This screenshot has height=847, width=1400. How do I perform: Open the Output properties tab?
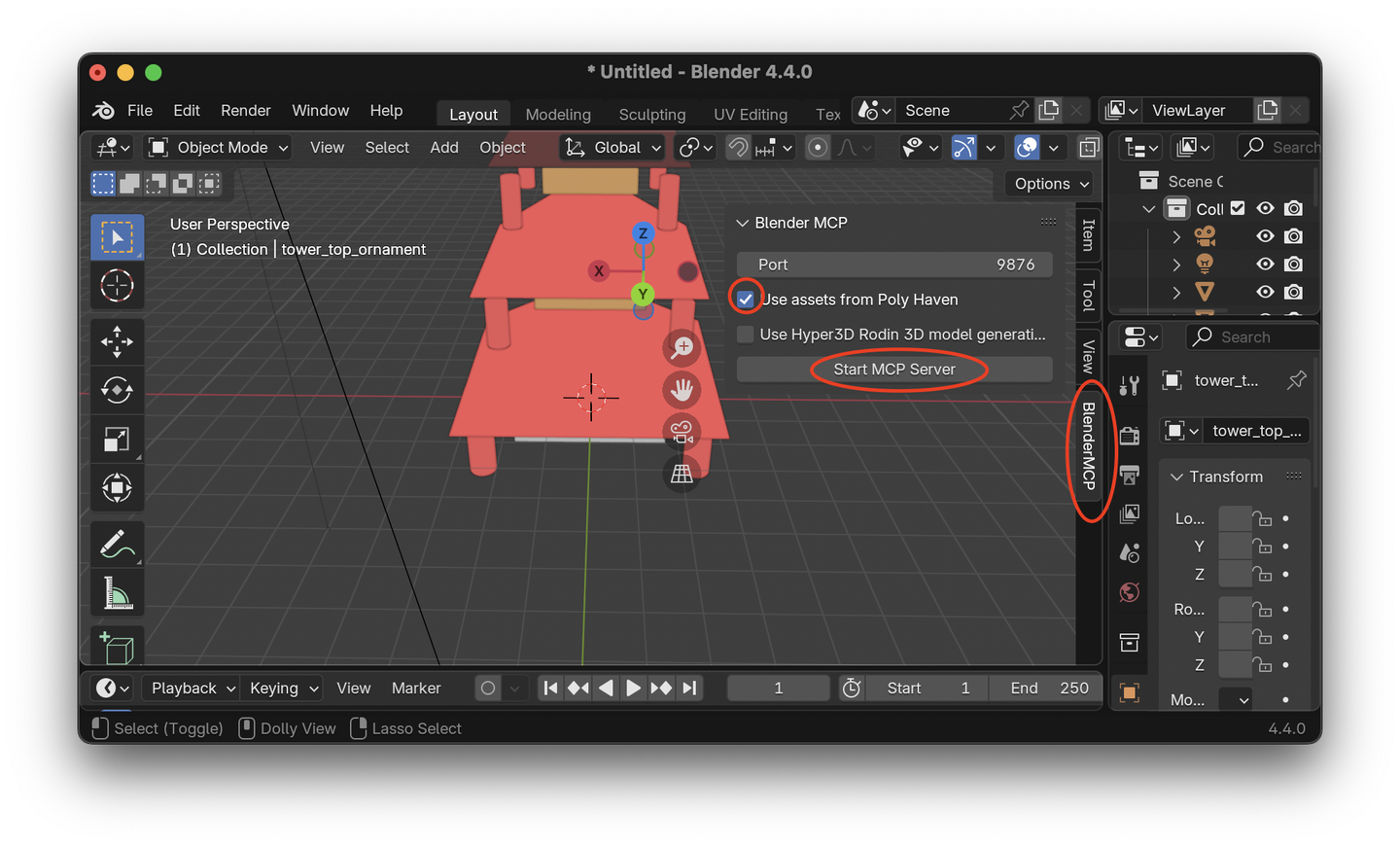click(x=1129, y=474)
